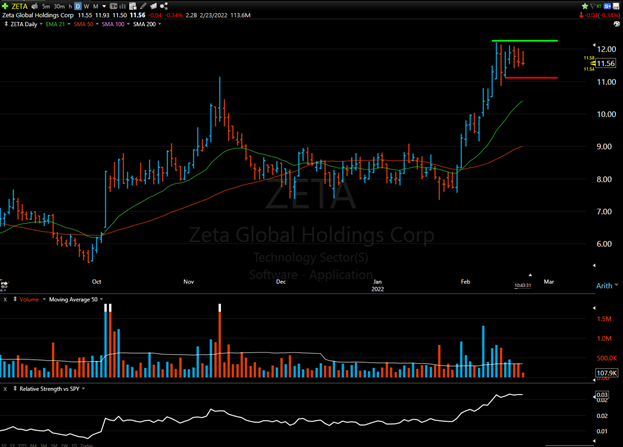Click the news flag icon in toolbar
This screenshot has height=447, width=623.
click(153, 6)
